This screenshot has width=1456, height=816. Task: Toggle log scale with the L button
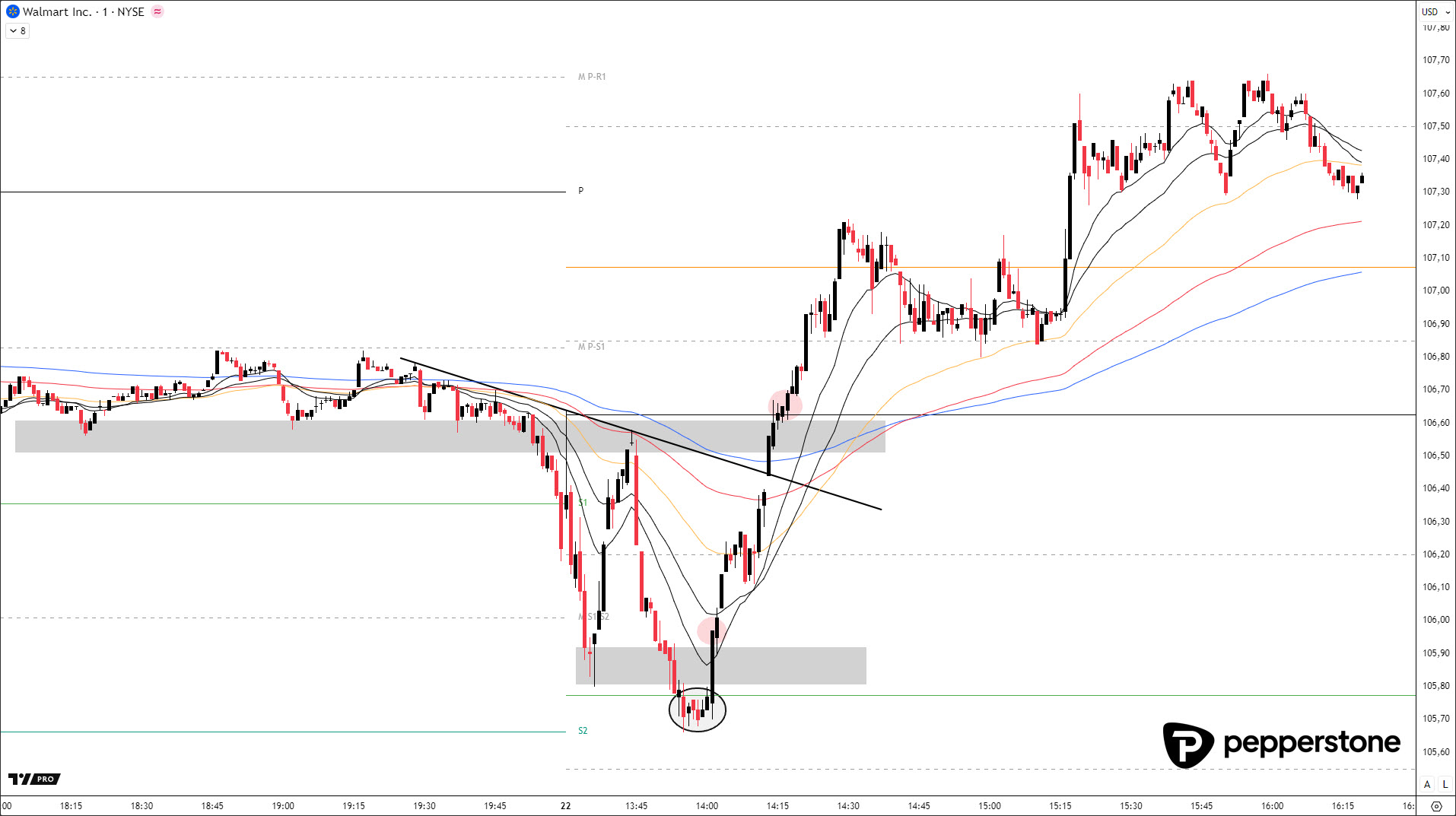(1445, 784)
